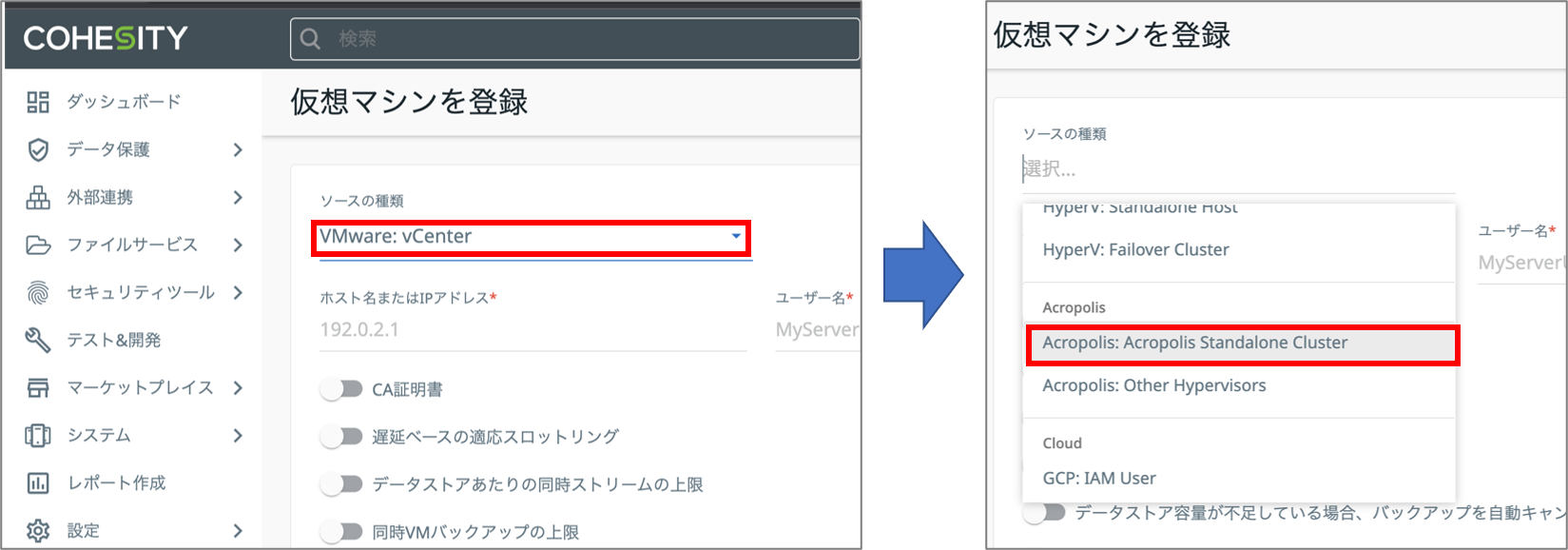The image size is (1568, 550).
Task: Toggle the データストア容量が不足 auto-cancel switch
Action: point(1045,513)
